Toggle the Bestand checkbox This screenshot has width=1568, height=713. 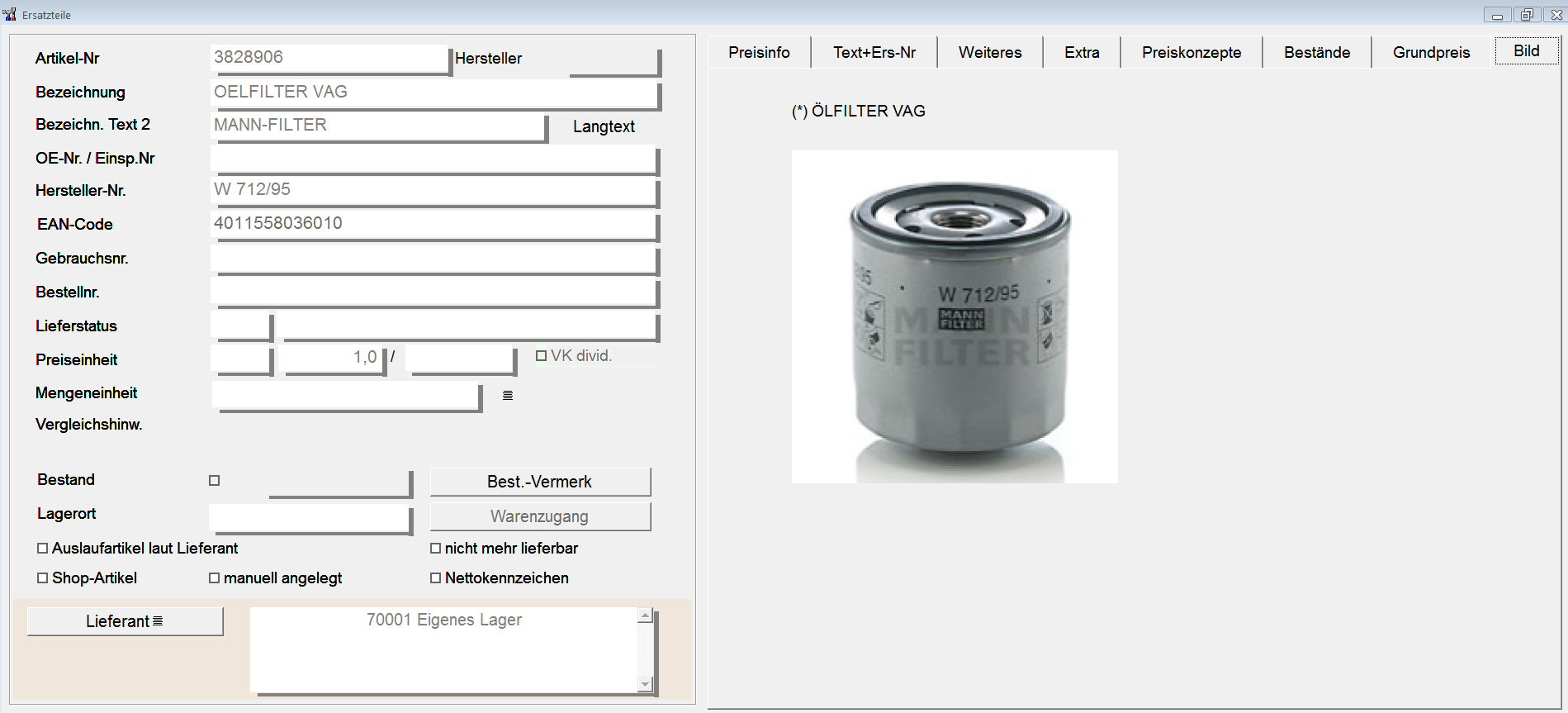[x=215, y=480]
